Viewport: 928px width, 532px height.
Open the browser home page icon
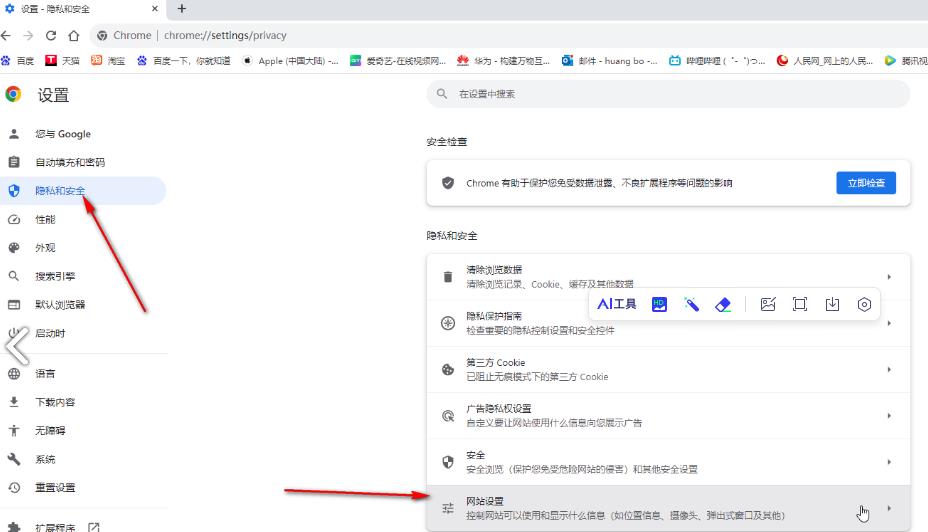(73, 36)
